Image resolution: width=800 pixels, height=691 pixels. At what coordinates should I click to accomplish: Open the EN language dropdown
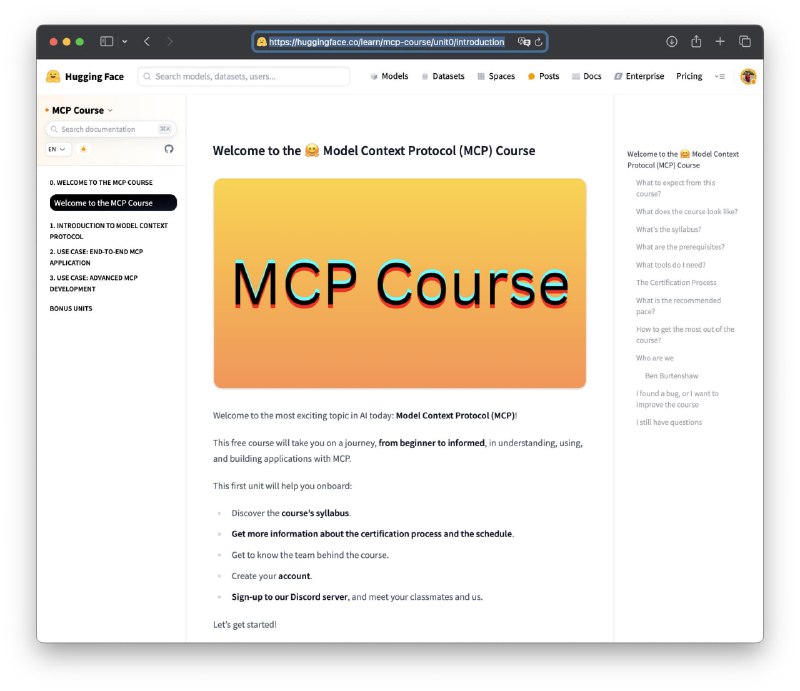coord(57,149)
